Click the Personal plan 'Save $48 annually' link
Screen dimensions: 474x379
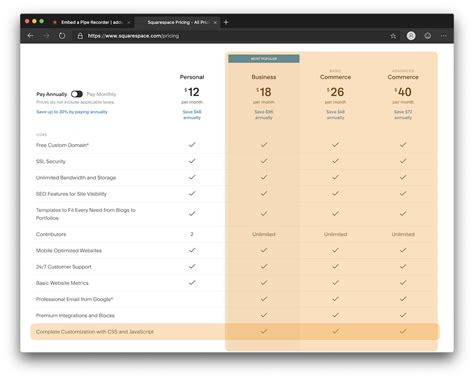point(192,115)
